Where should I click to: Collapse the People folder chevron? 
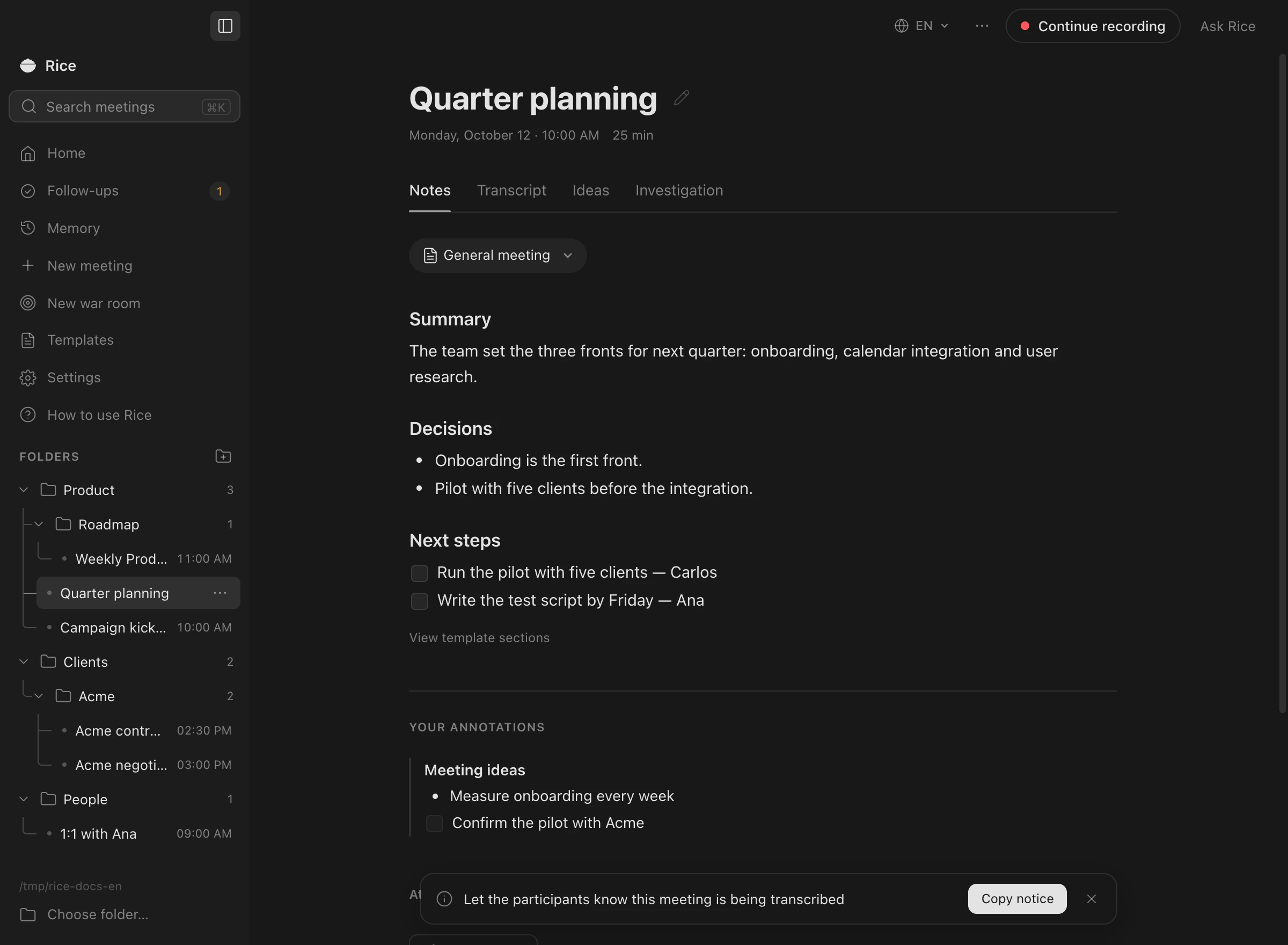coord(24,798)
